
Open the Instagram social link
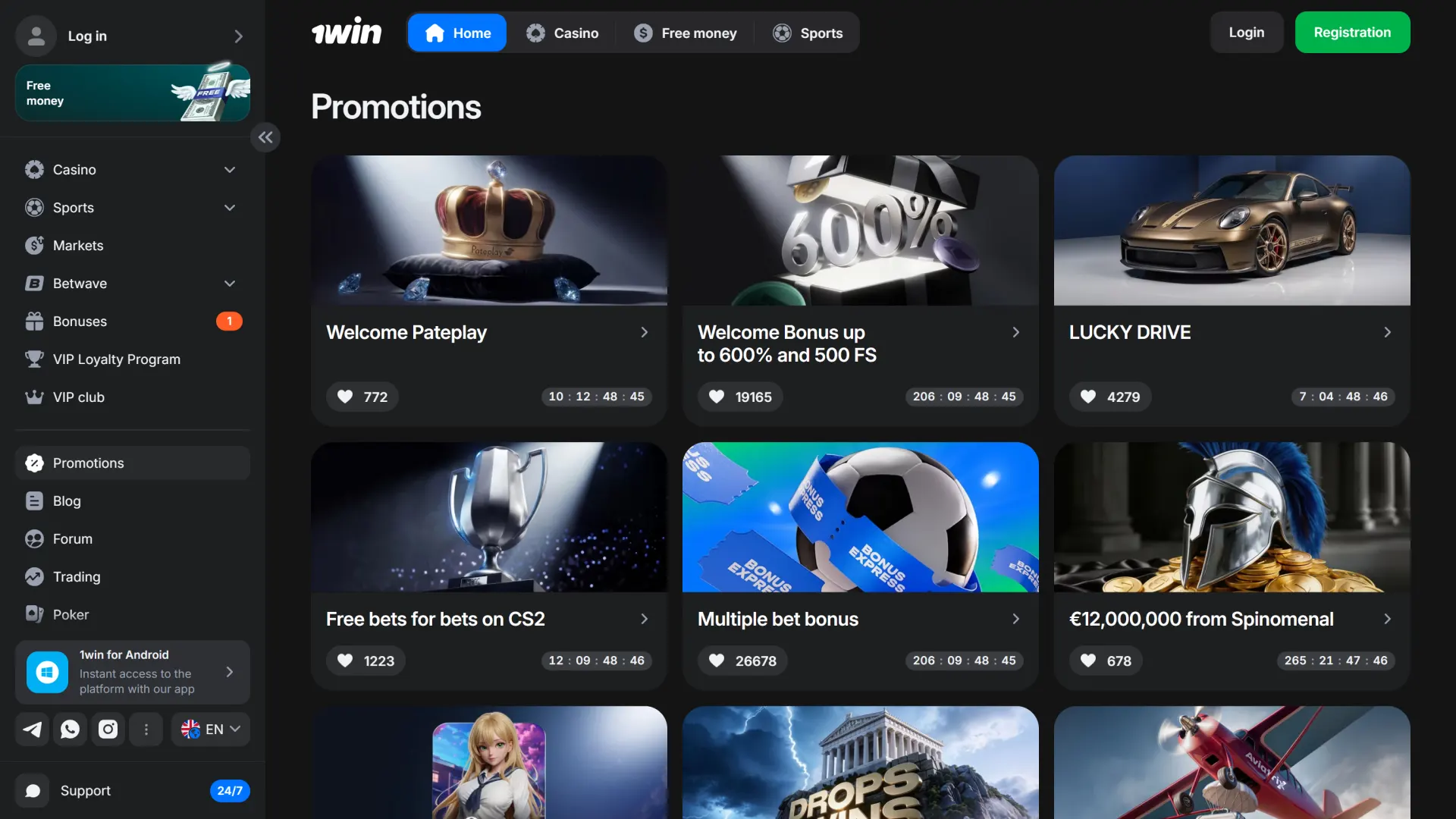pos(108,729)
